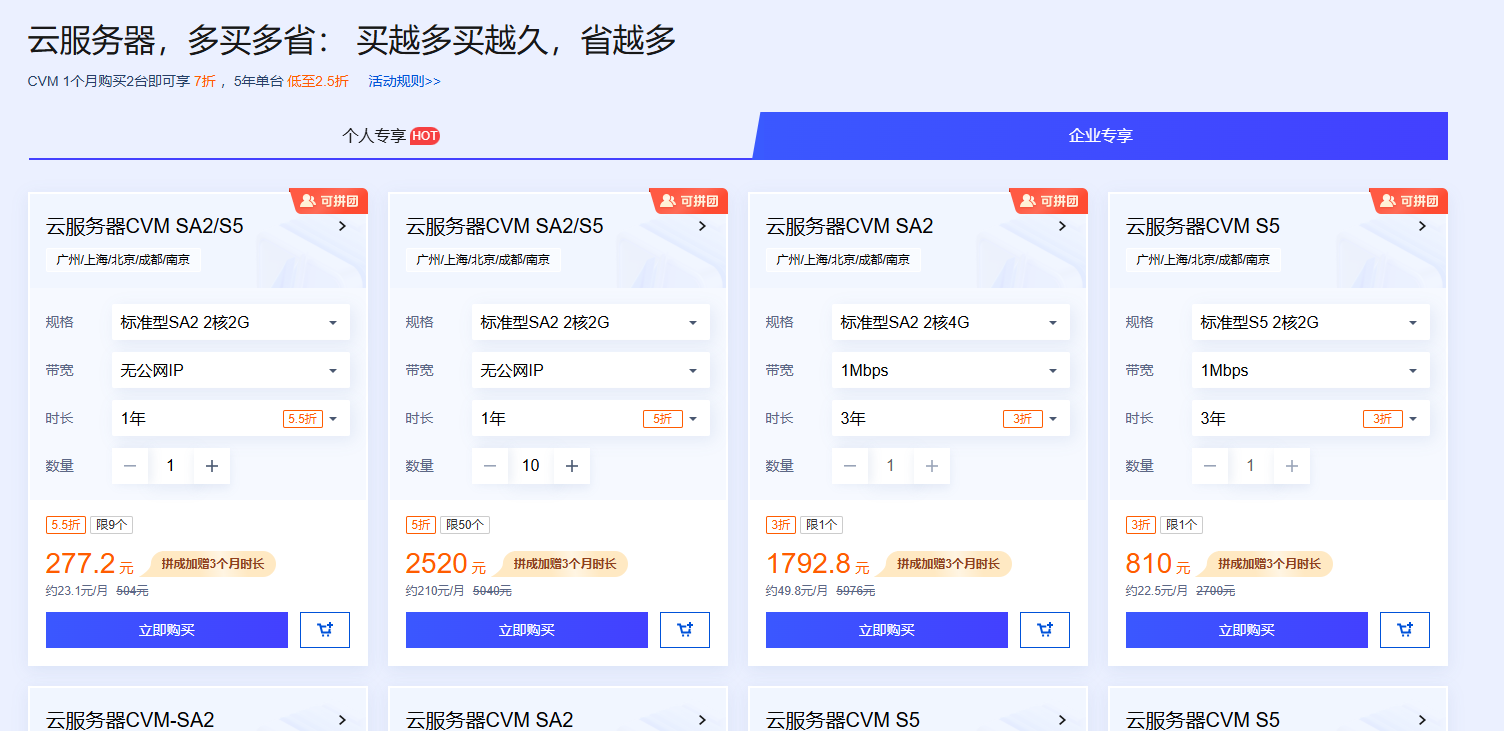
Task: Switch to 个人专享 tab
Action: pos(390,135)
